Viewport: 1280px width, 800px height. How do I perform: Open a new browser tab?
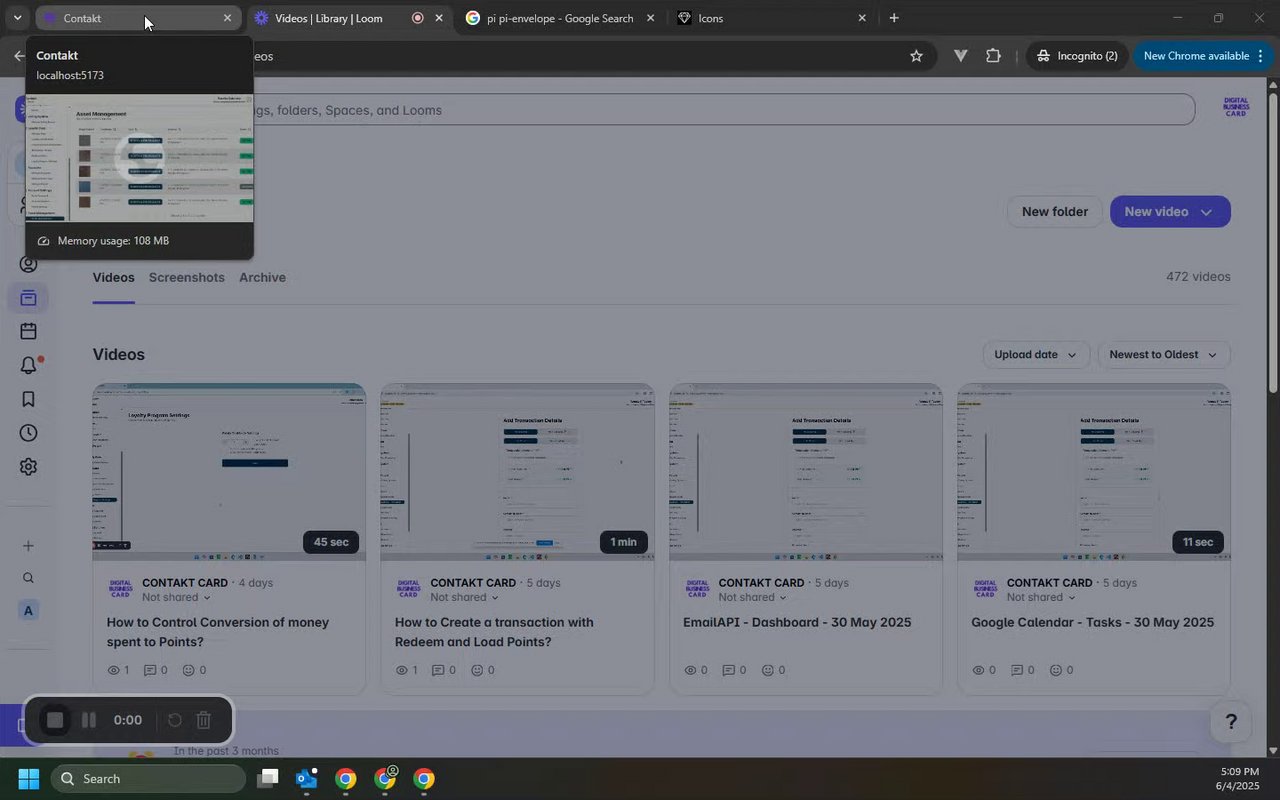pos(894,18)
